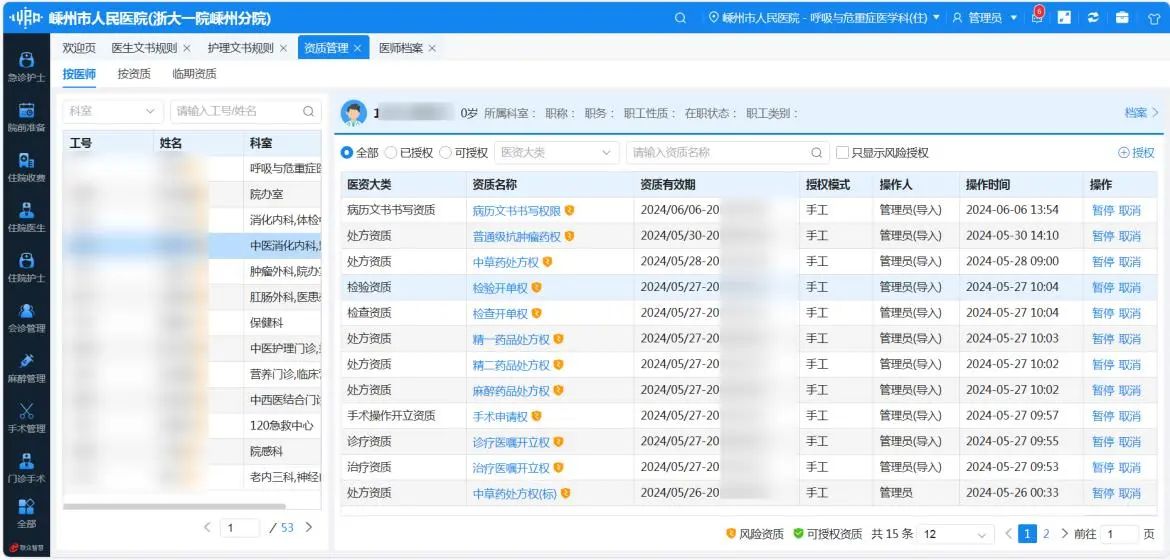
Task: Go to next page of the qualification table
Action: (x=1065, y=533)
